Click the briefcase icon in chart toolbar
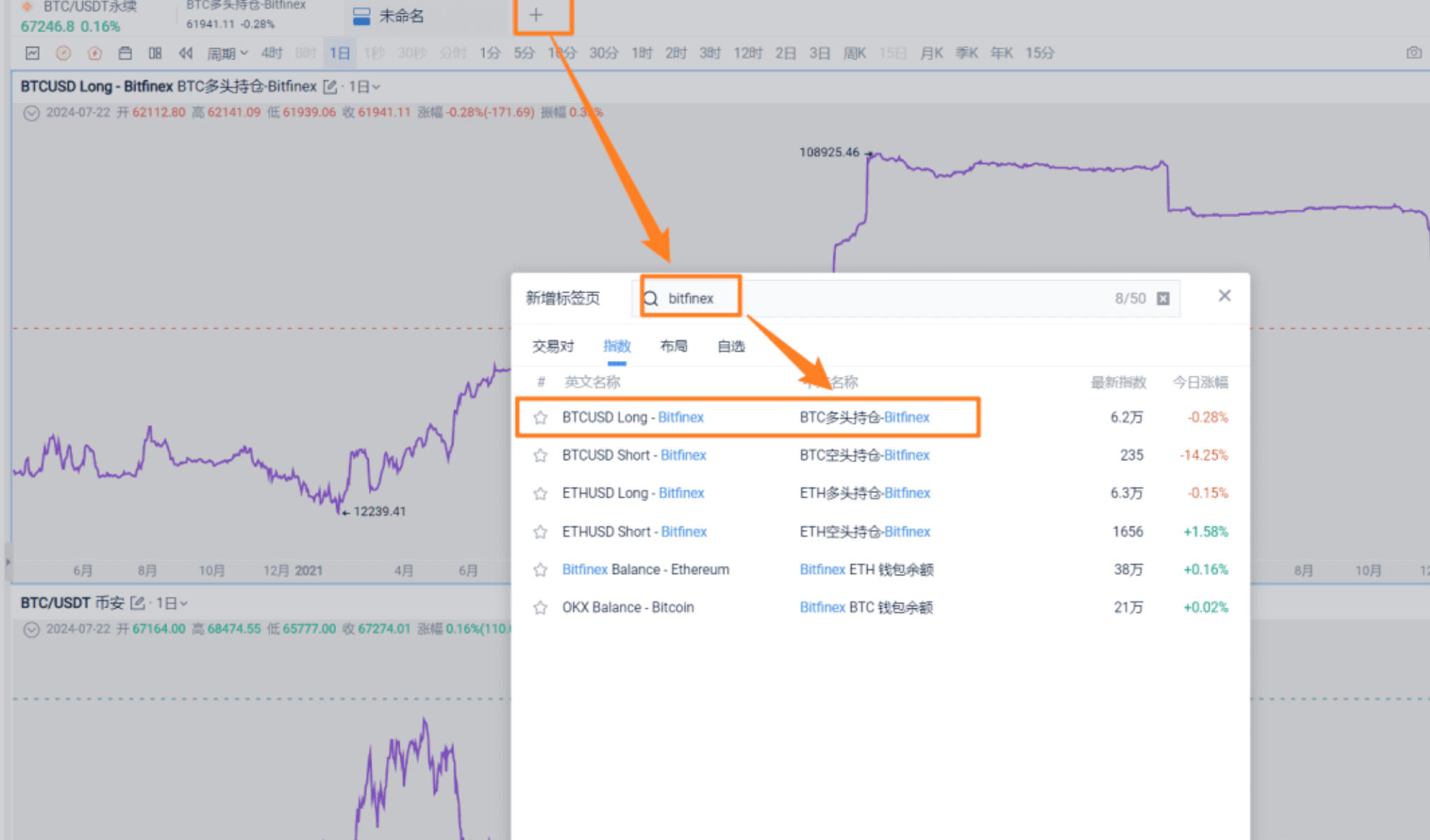 point(125,53)
